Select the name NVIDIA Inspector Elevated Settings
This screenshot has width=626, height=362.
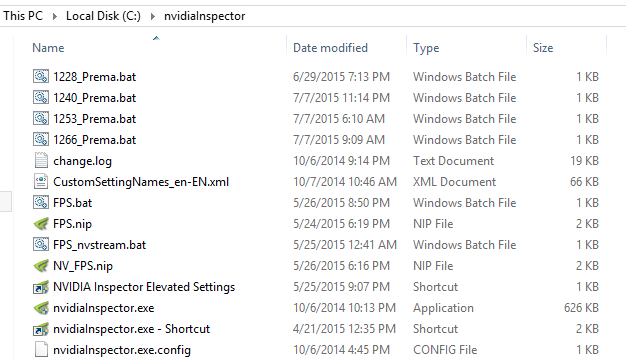click(144, 287)
